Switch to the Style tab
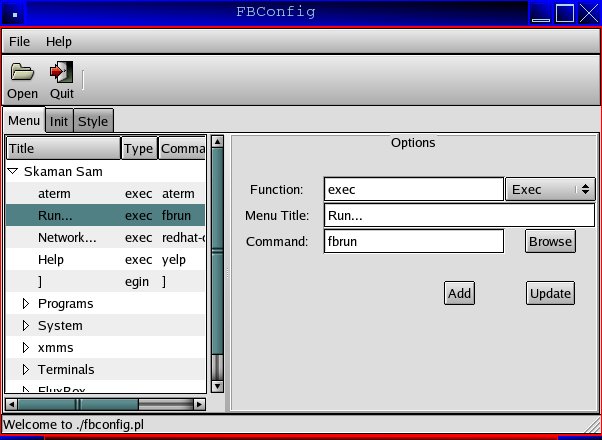Viewport: 602px width, 440px height. (x=93, y=121)
